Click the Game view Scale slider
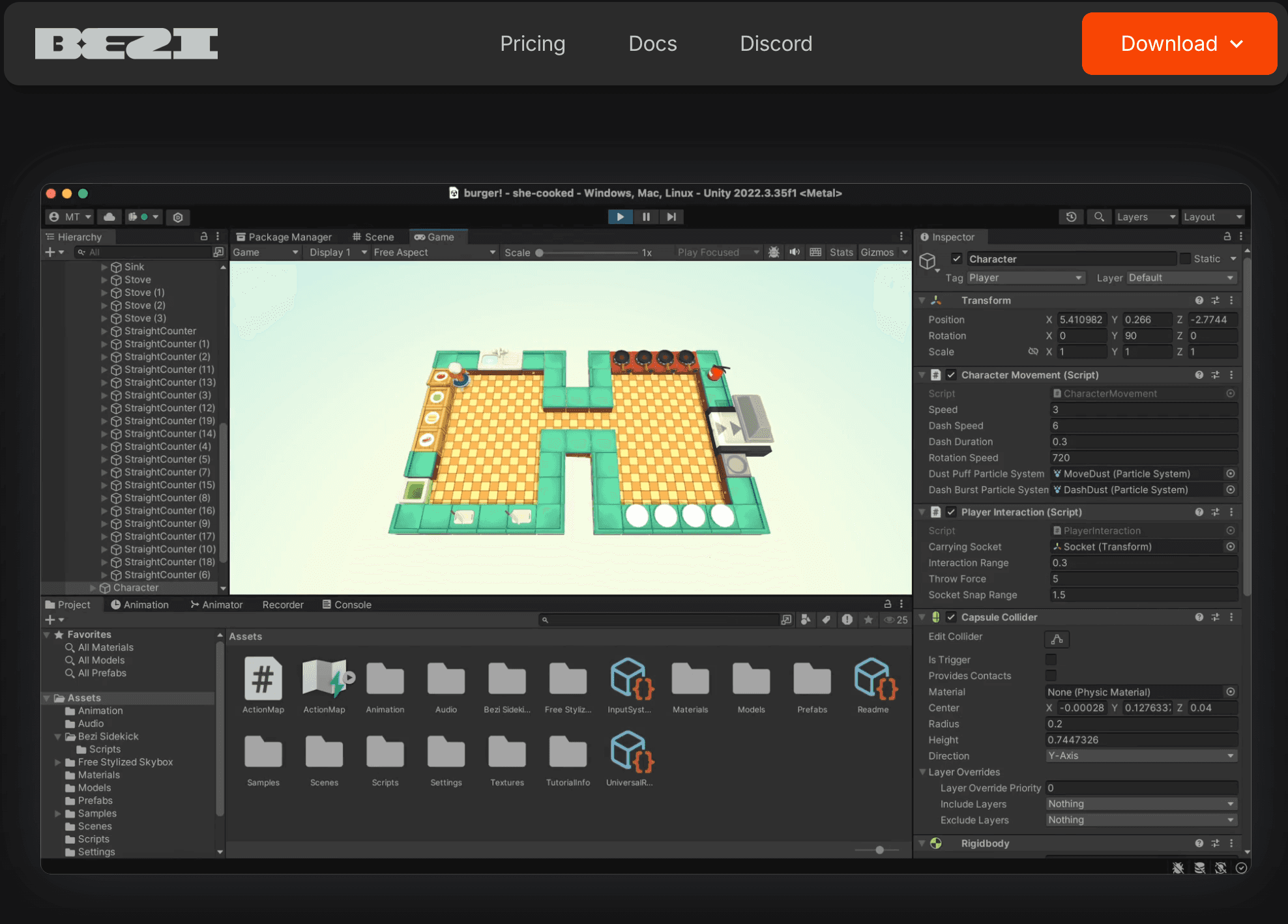The height and width of the screenshot is (924, 1288). pyautogui.click(x=587, y=253)
